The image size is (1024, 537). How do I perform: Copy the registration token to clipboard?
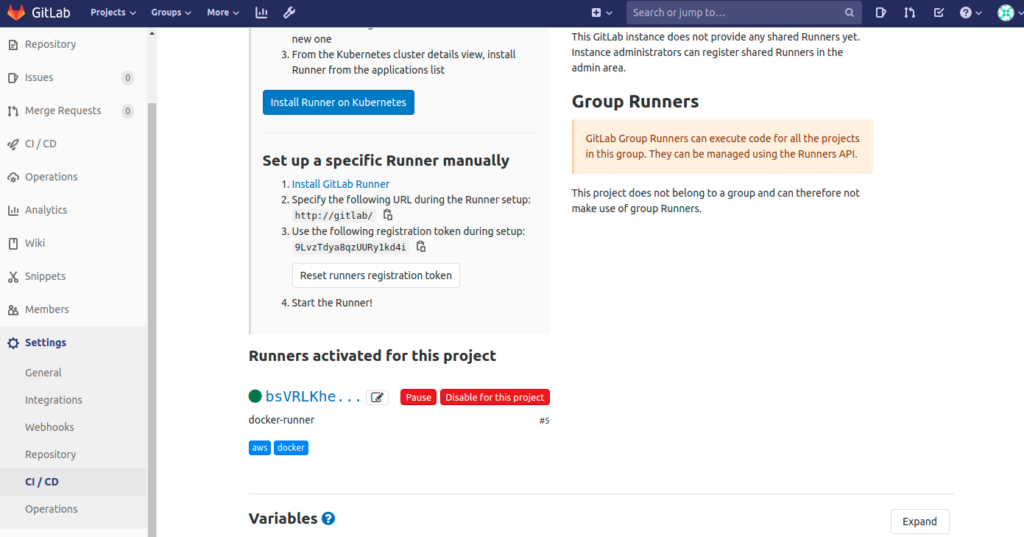[421, 246]
